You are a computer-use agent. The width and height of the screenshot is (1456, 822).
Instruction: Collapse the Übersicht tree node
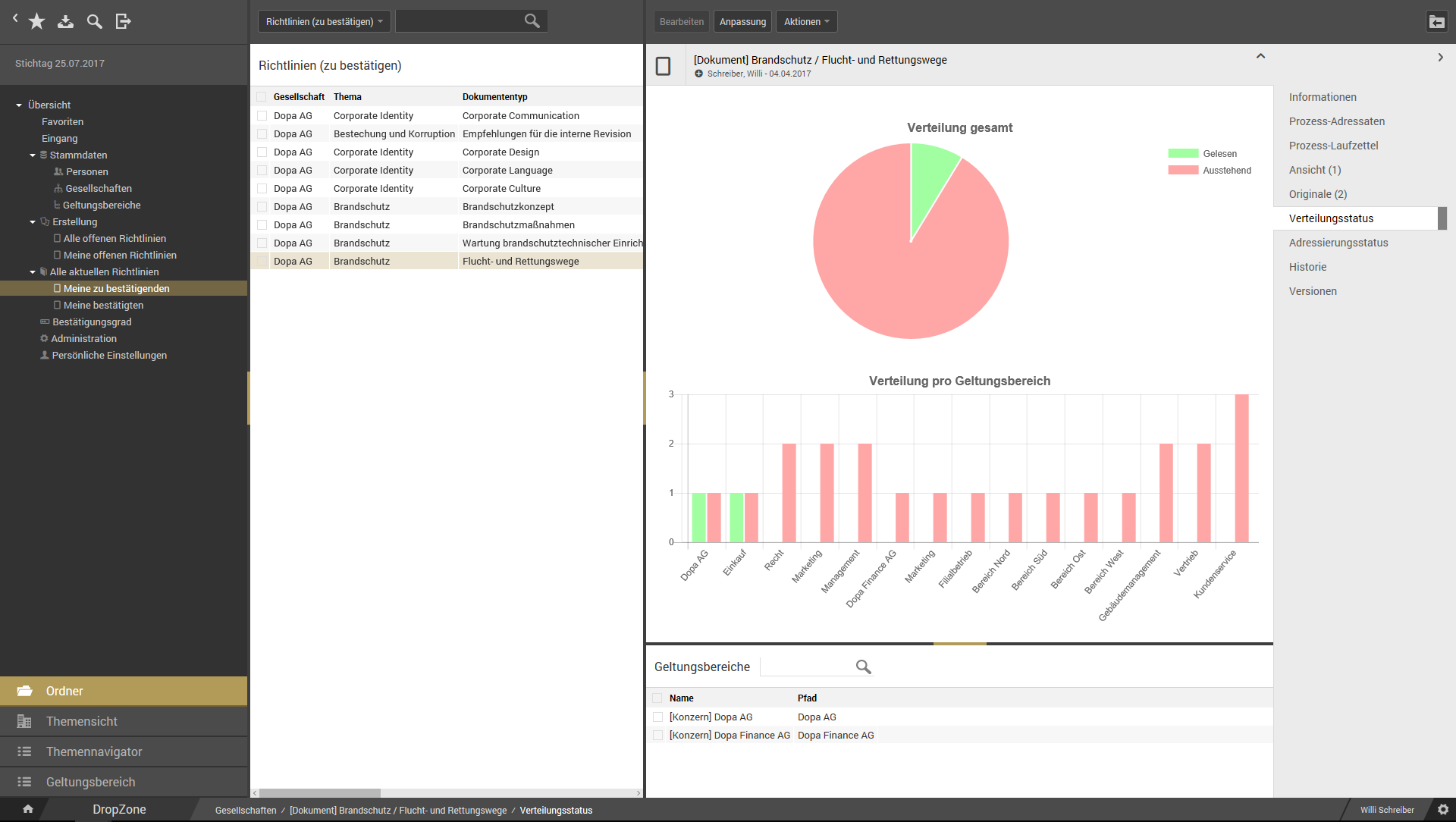pos(19,105)
